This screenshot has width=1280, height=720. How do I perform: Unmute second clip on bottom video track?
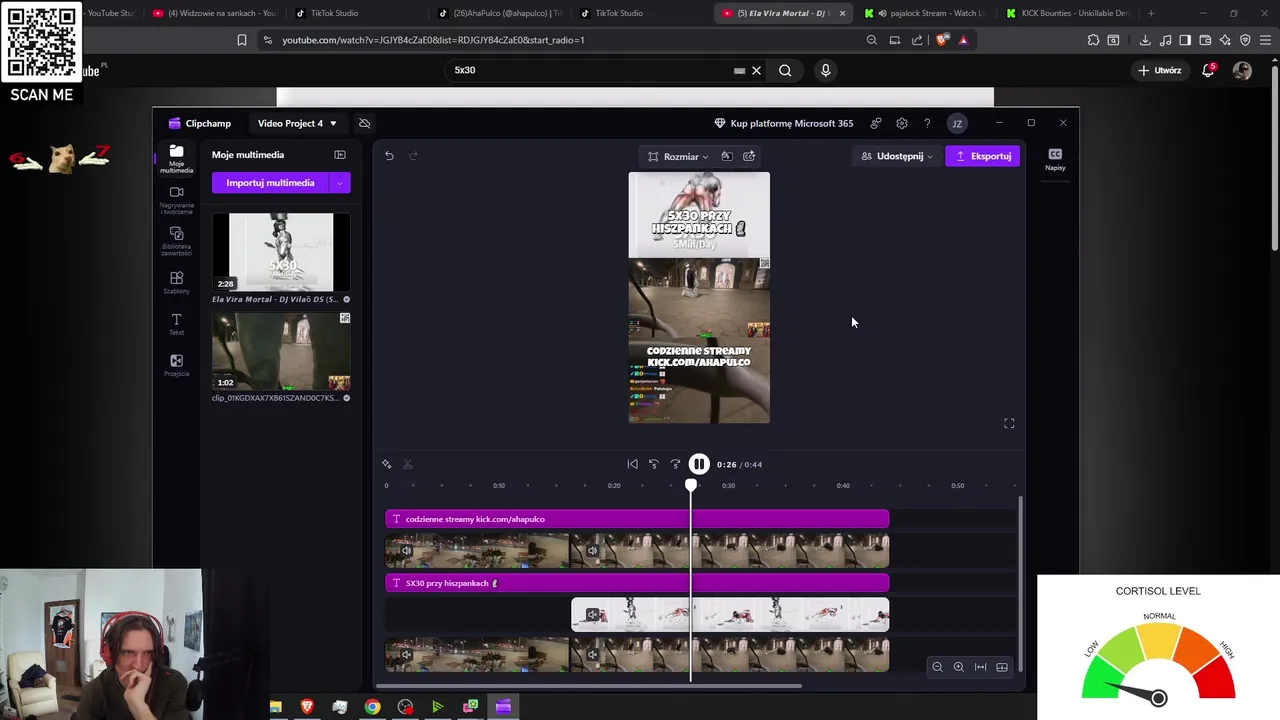click(x=592, y=655)
